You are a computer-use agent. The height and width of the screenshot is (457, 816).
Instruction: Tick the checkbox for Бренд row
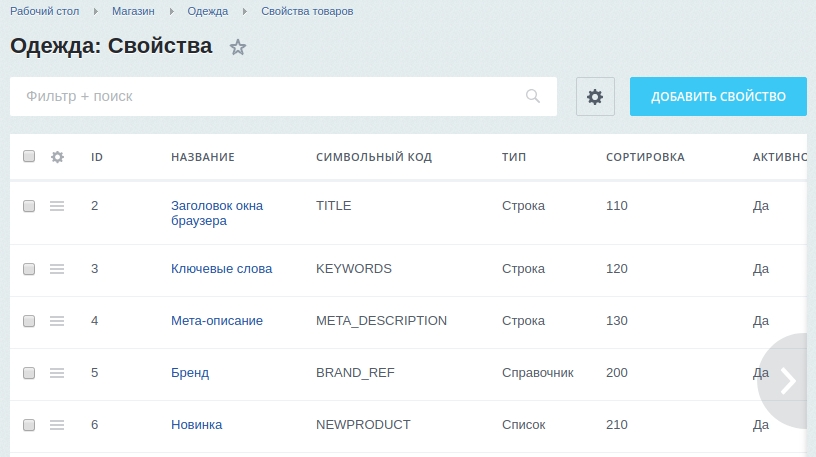29,373
